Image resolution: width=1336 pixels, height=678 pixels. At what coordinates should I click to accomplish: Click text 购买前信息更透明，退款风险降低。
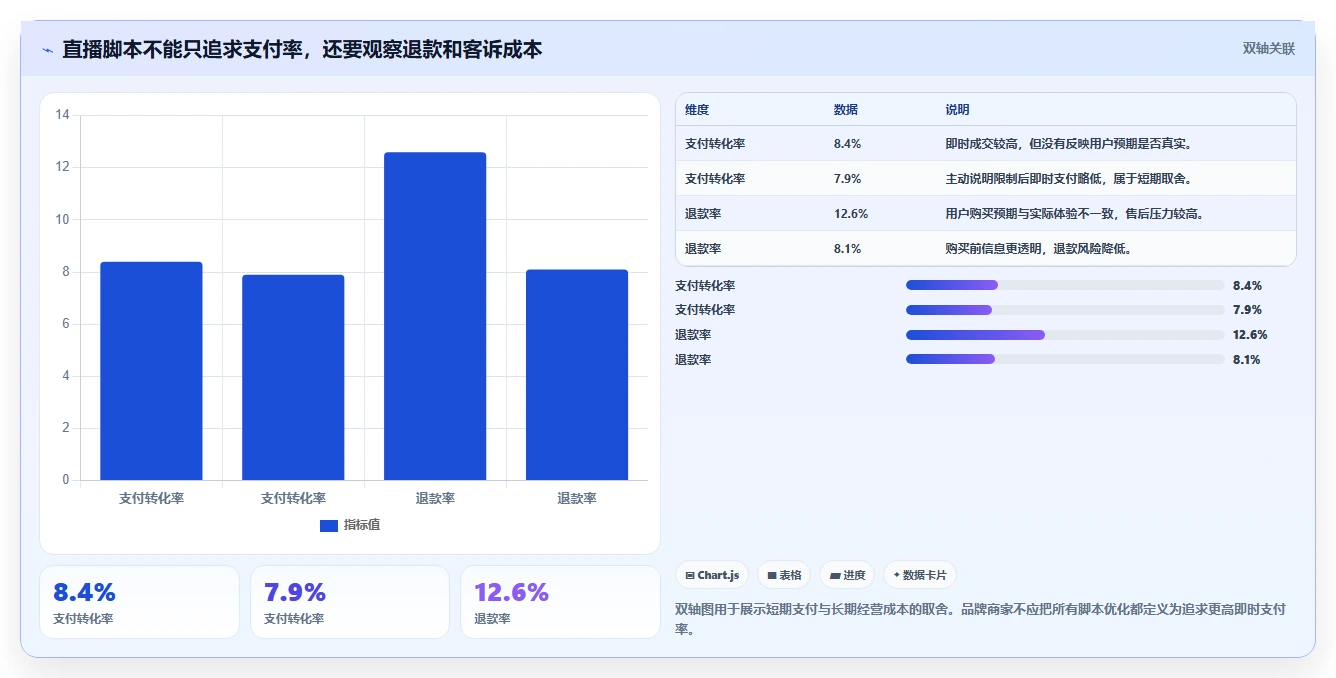click(x=1038, y=249)
